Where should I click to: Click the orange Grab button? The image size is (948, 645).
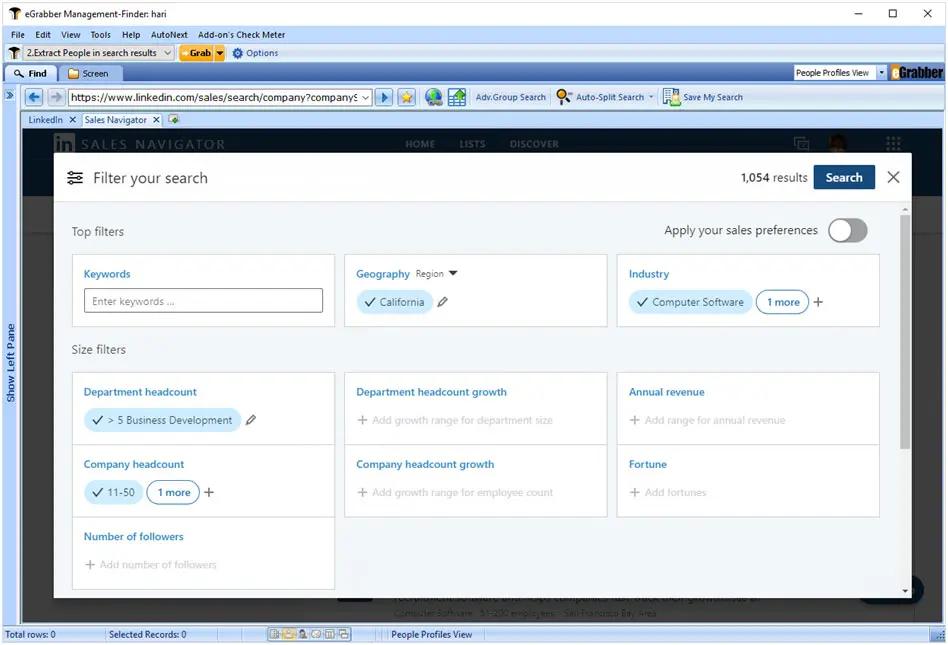pyautogui.click(x=196, y=53)
